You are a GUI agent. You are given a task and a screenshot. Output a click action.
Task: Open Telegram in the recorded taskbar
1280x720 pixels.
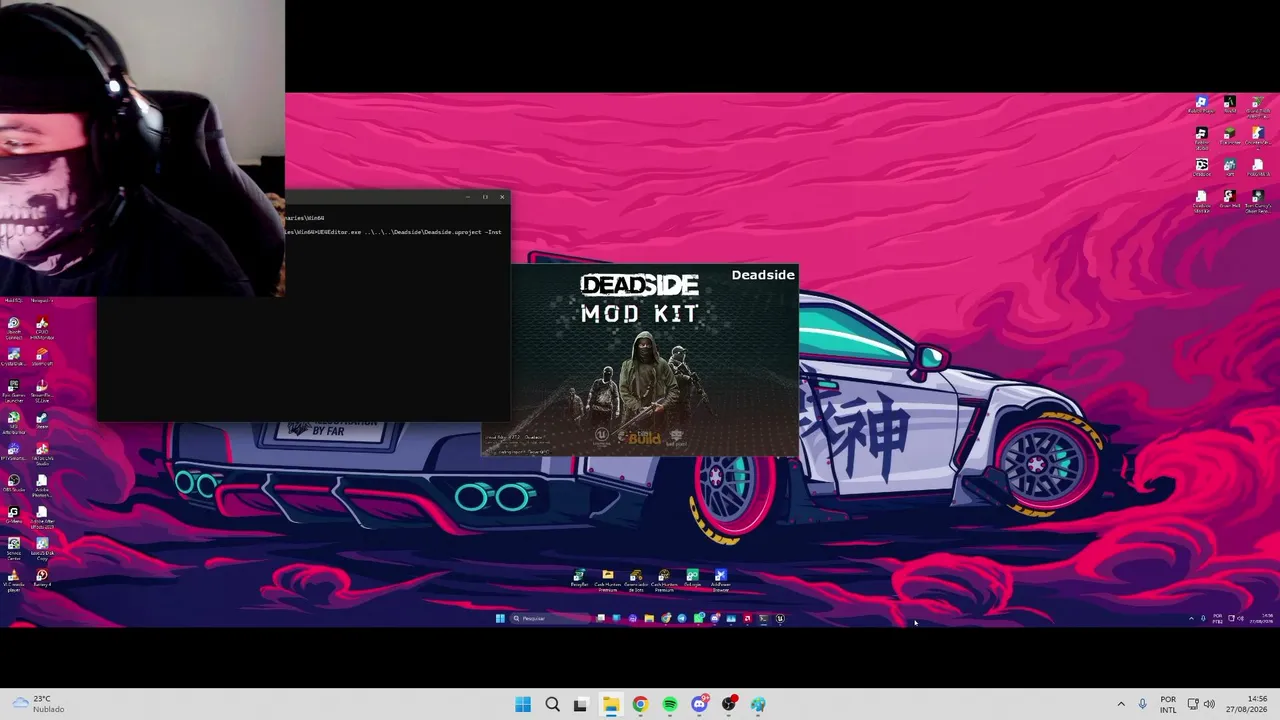(682, 618)
